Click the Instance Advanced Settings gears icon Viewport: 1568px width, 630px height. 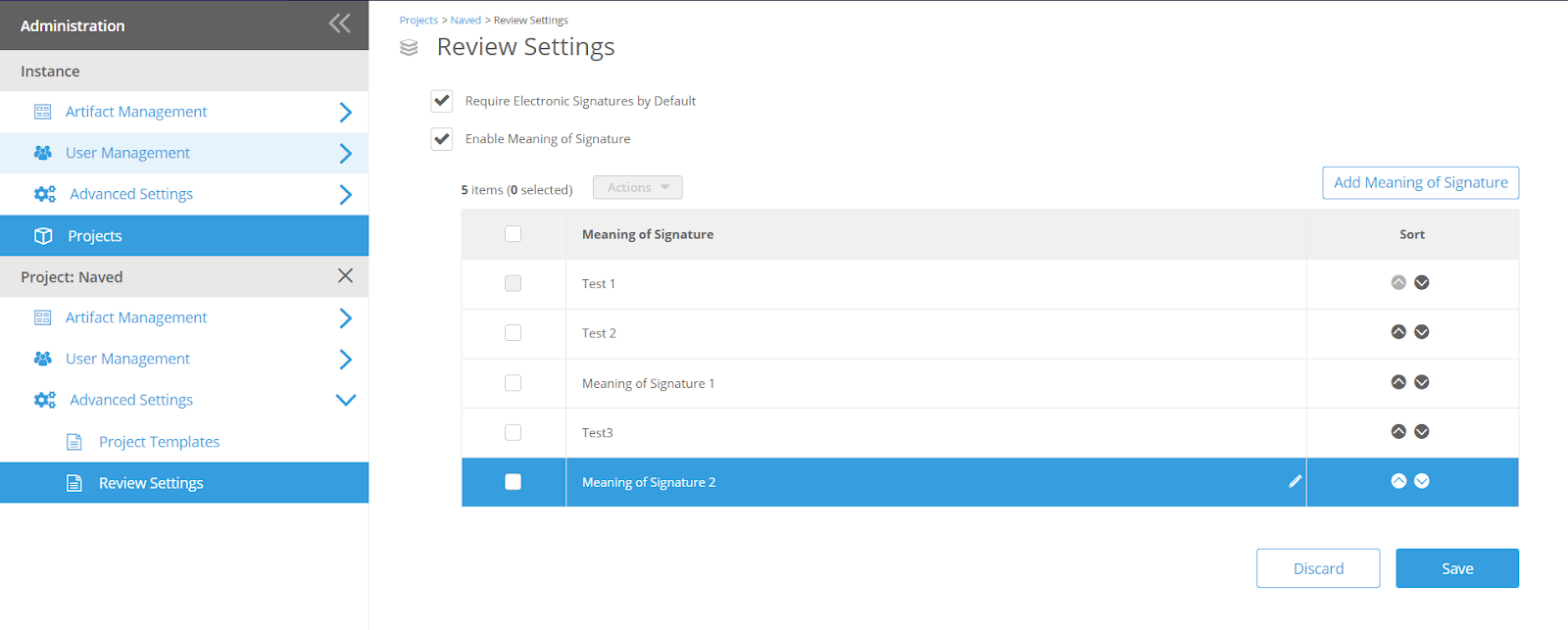coord(45,194)
